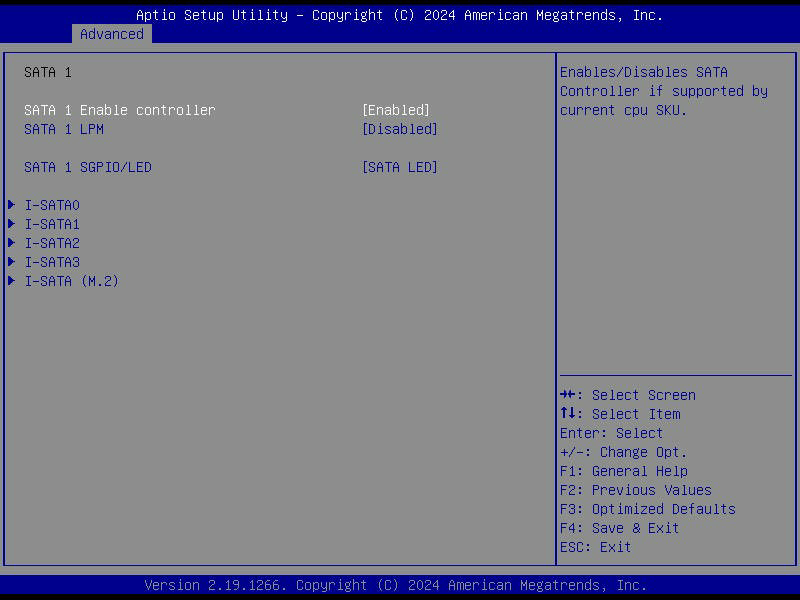
Task: Click the arrow icon beside I-SATA1
Action: 12,224
